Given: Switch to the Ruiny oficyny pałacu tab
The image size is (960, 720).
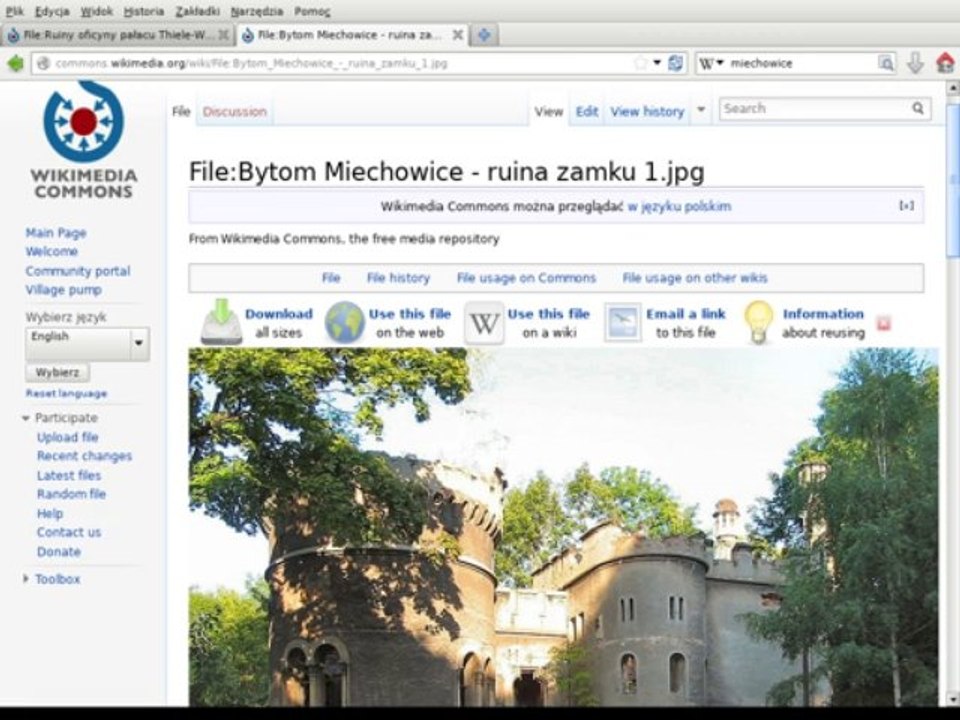Looking at the screenshot, I should pyautogui.click(x=118, y=35).
